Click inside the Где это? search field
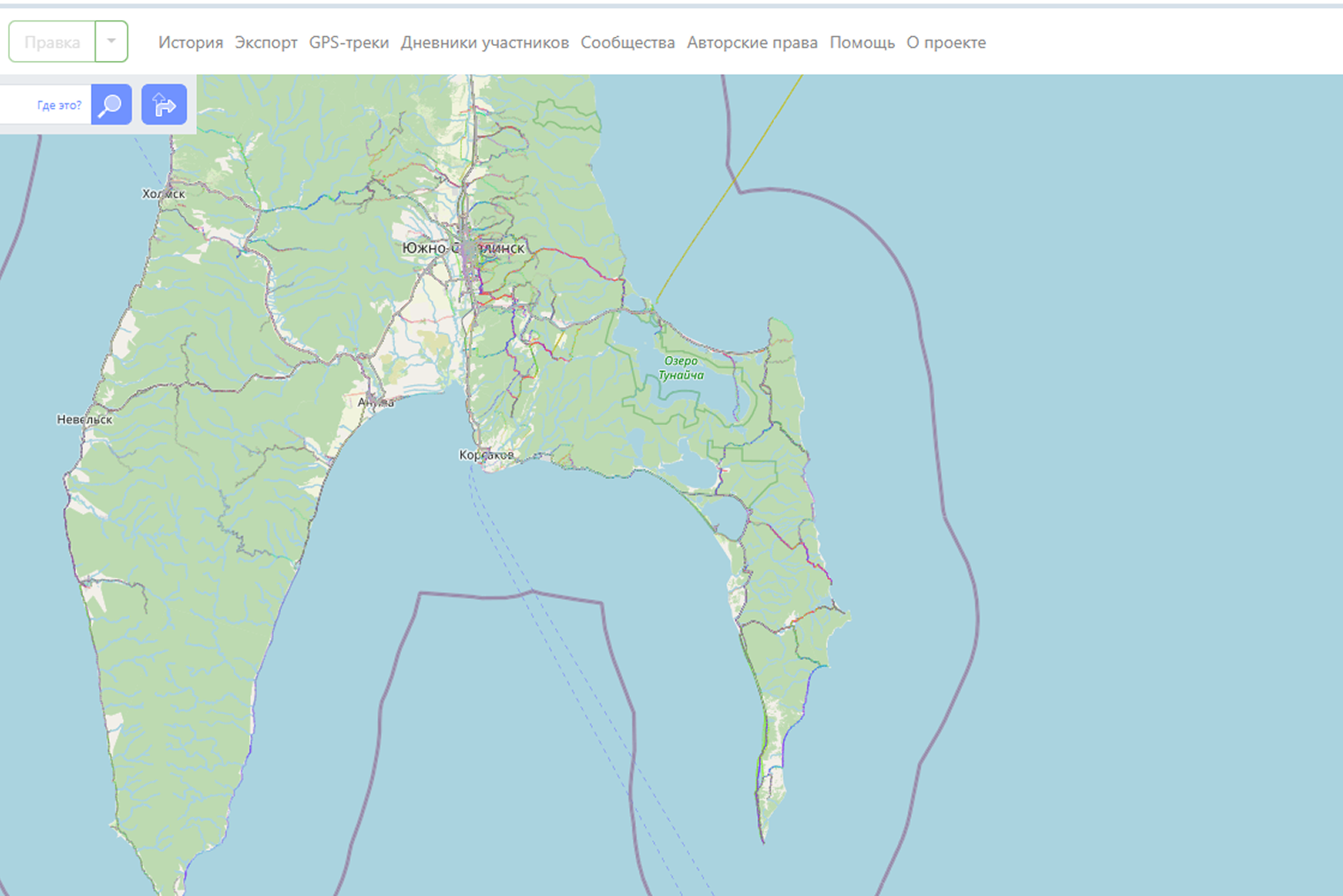1343x896 pixels. pyautogui.click(x=53, y=103)
